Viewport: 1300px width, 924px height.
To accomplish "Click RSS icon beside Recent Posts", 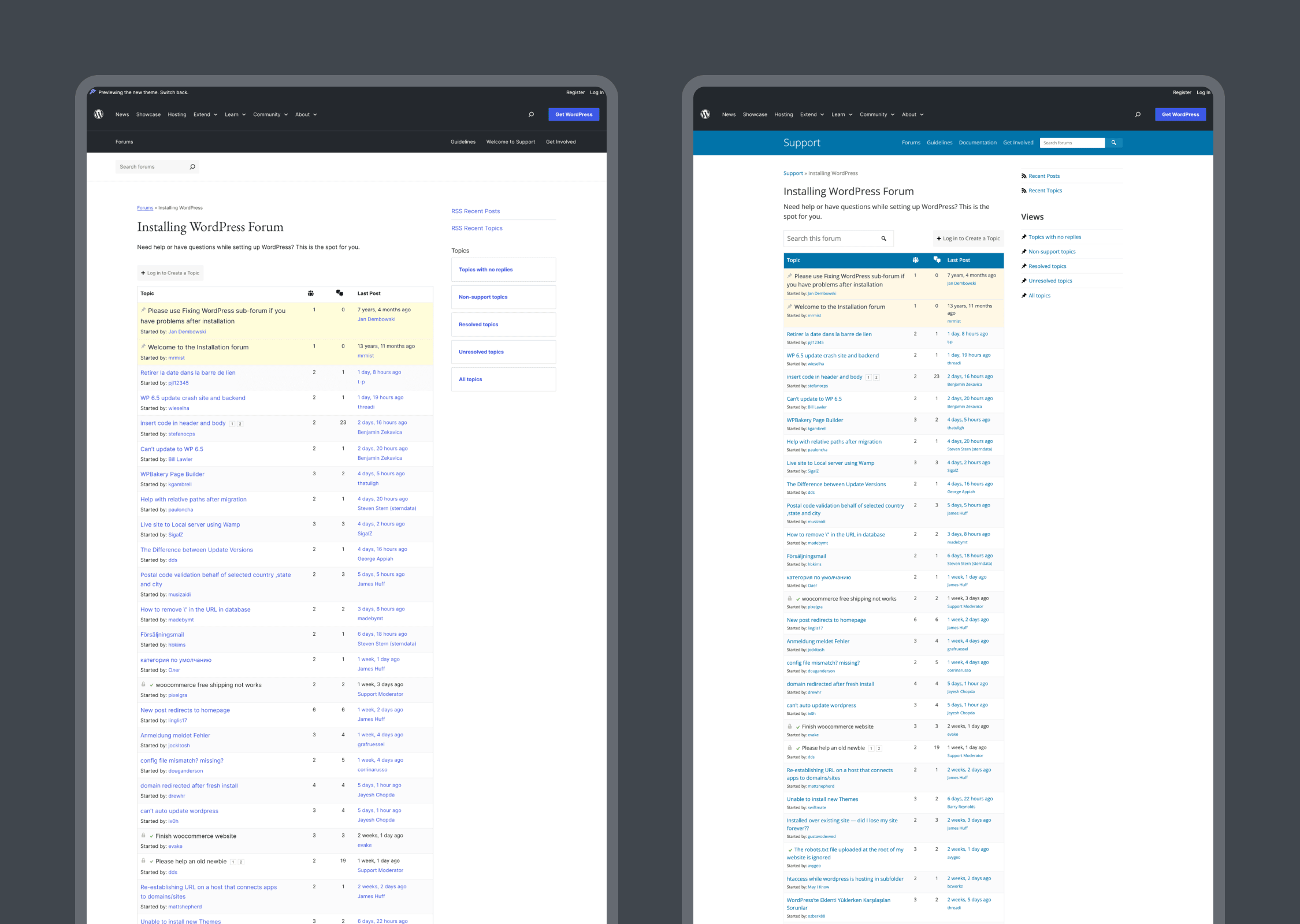I will pyautogui.click(x=1024, y=176).
